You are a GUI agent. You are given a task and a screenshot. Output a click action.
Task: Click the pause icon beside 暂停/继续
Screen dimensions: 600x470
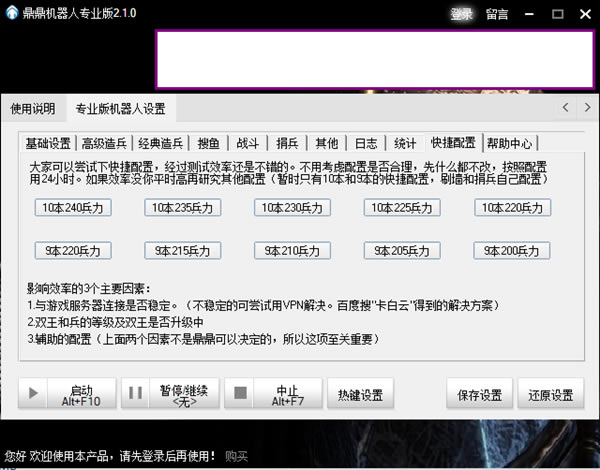point(135,393)
